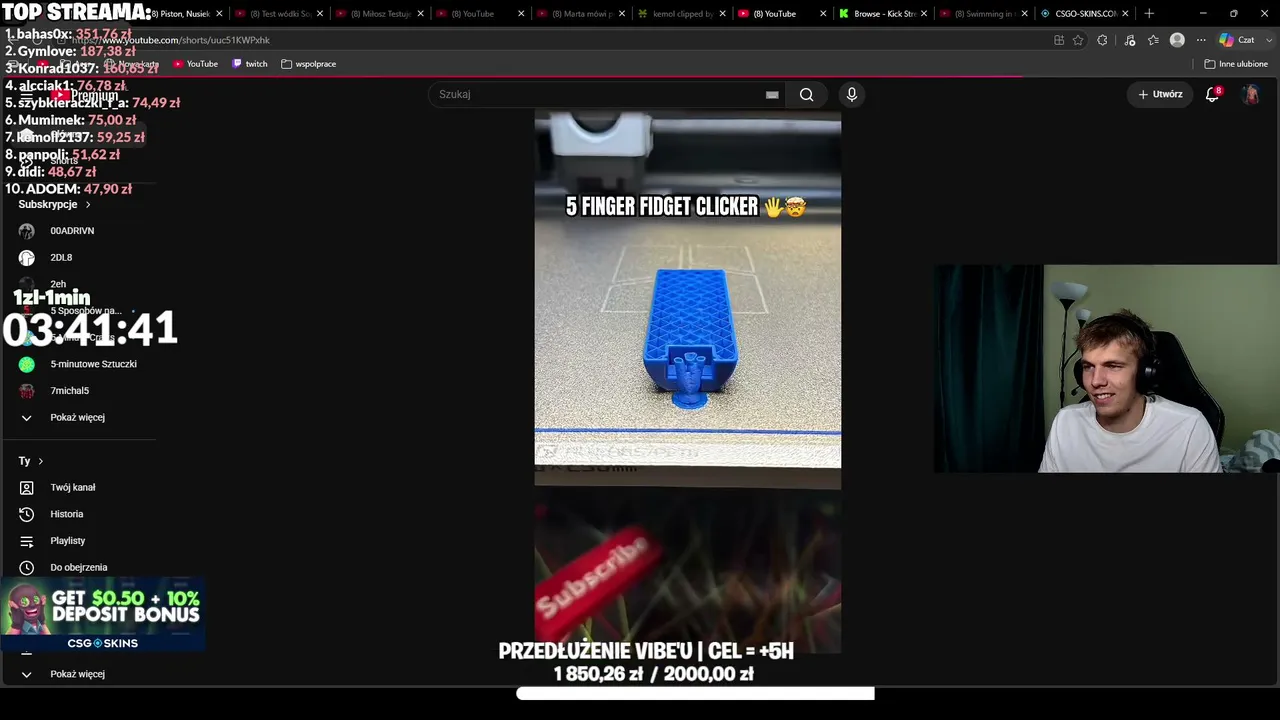Switch to the Piston, Nusiek tab
This screenshot has height=720, width=1280.
[x=178, y=14]
